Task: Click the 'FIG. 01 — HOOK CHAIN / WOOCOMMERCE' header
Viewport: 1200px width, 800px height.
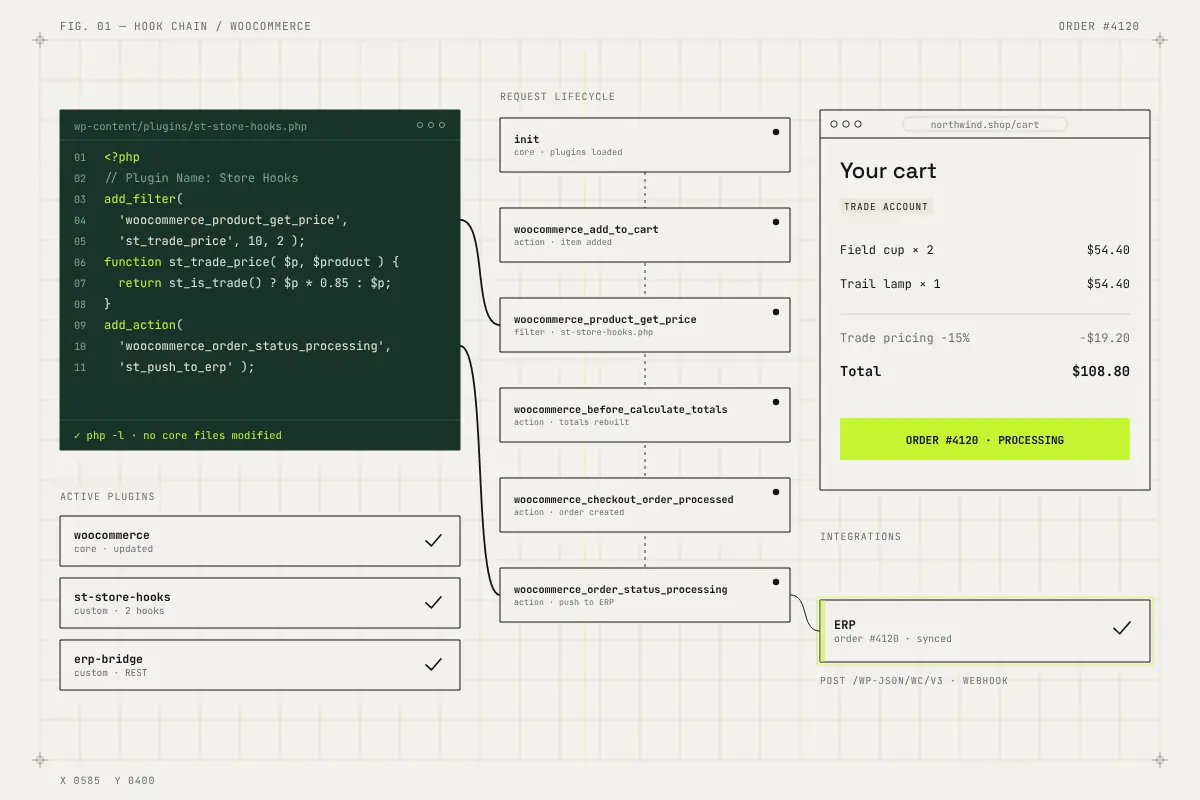Action: (x=185, y=26)
